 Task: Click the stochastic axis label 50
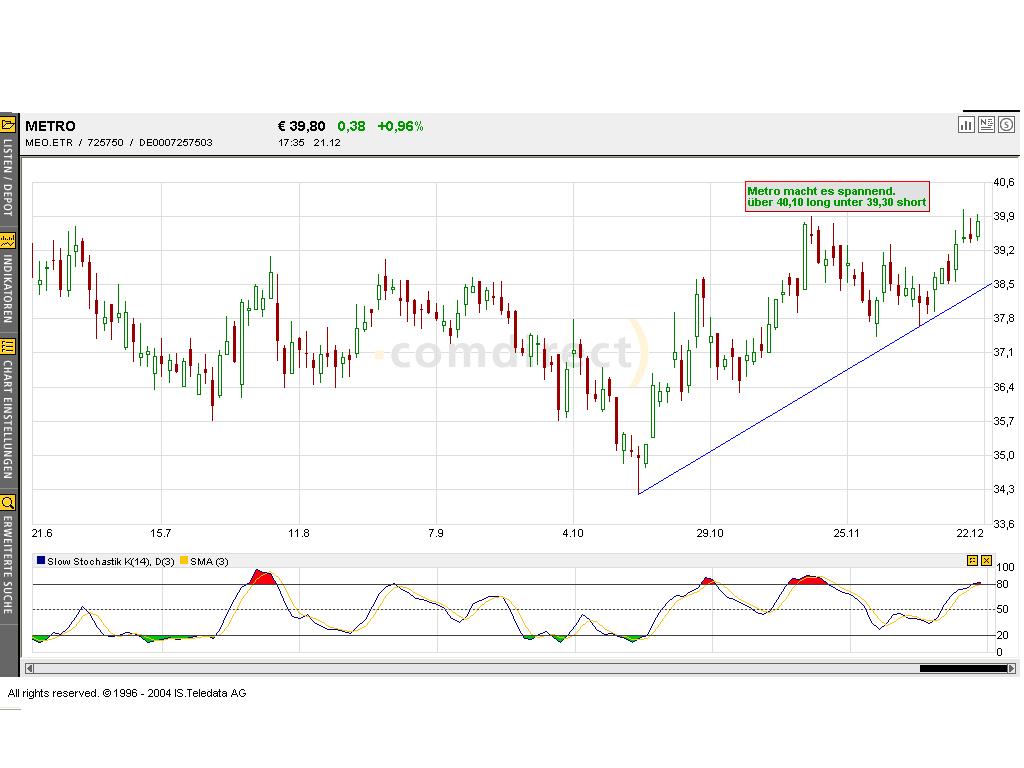coord(1002,609)
